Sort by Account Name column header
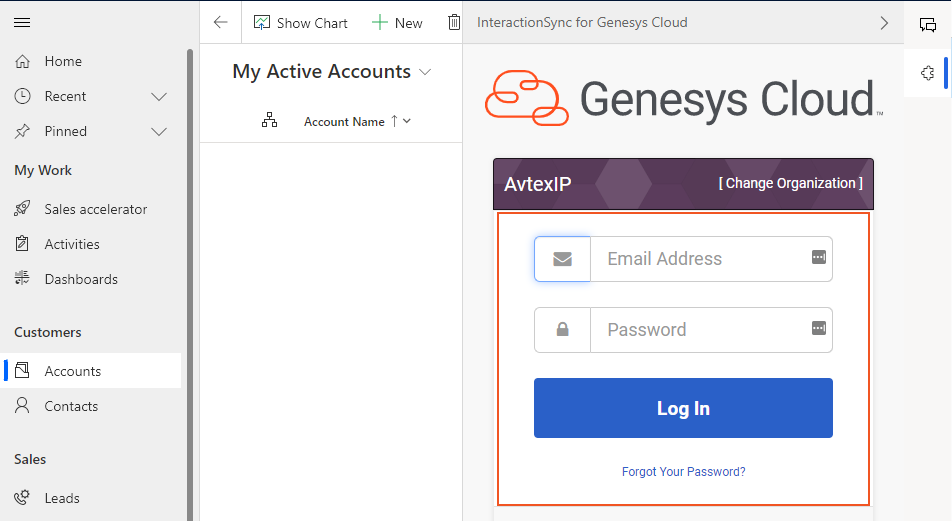 coord(344,121)
